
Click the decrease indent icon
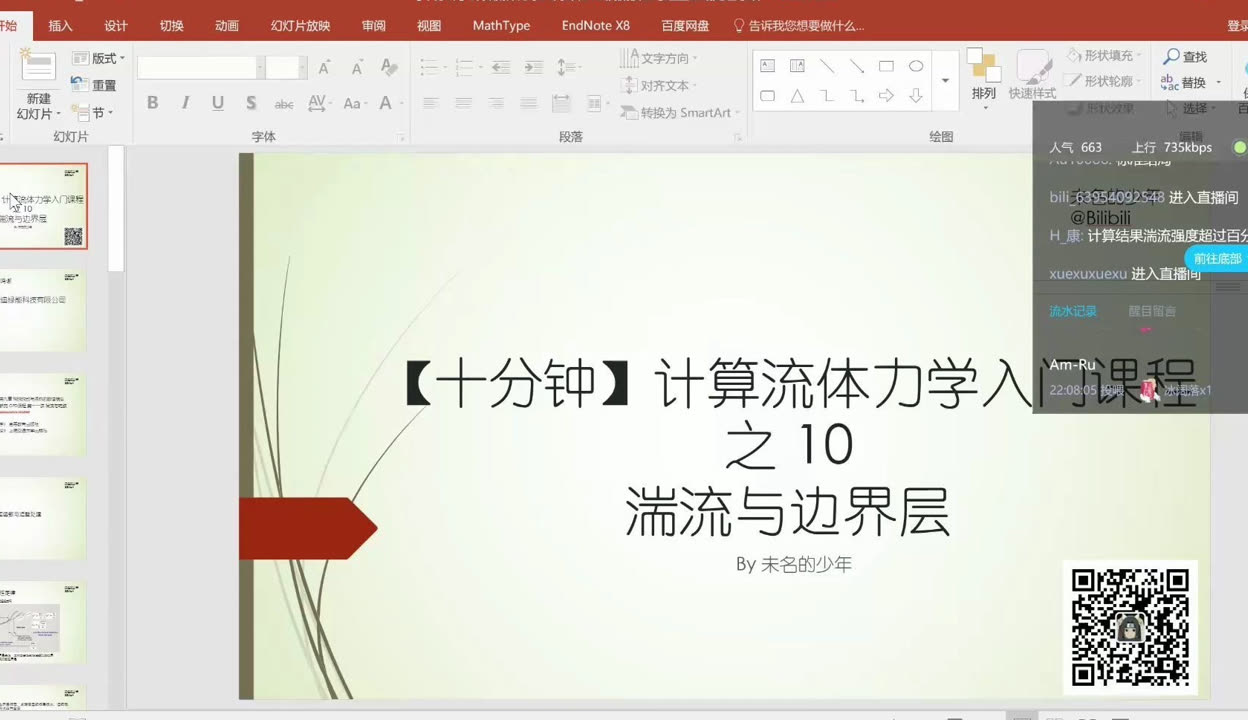501,68
